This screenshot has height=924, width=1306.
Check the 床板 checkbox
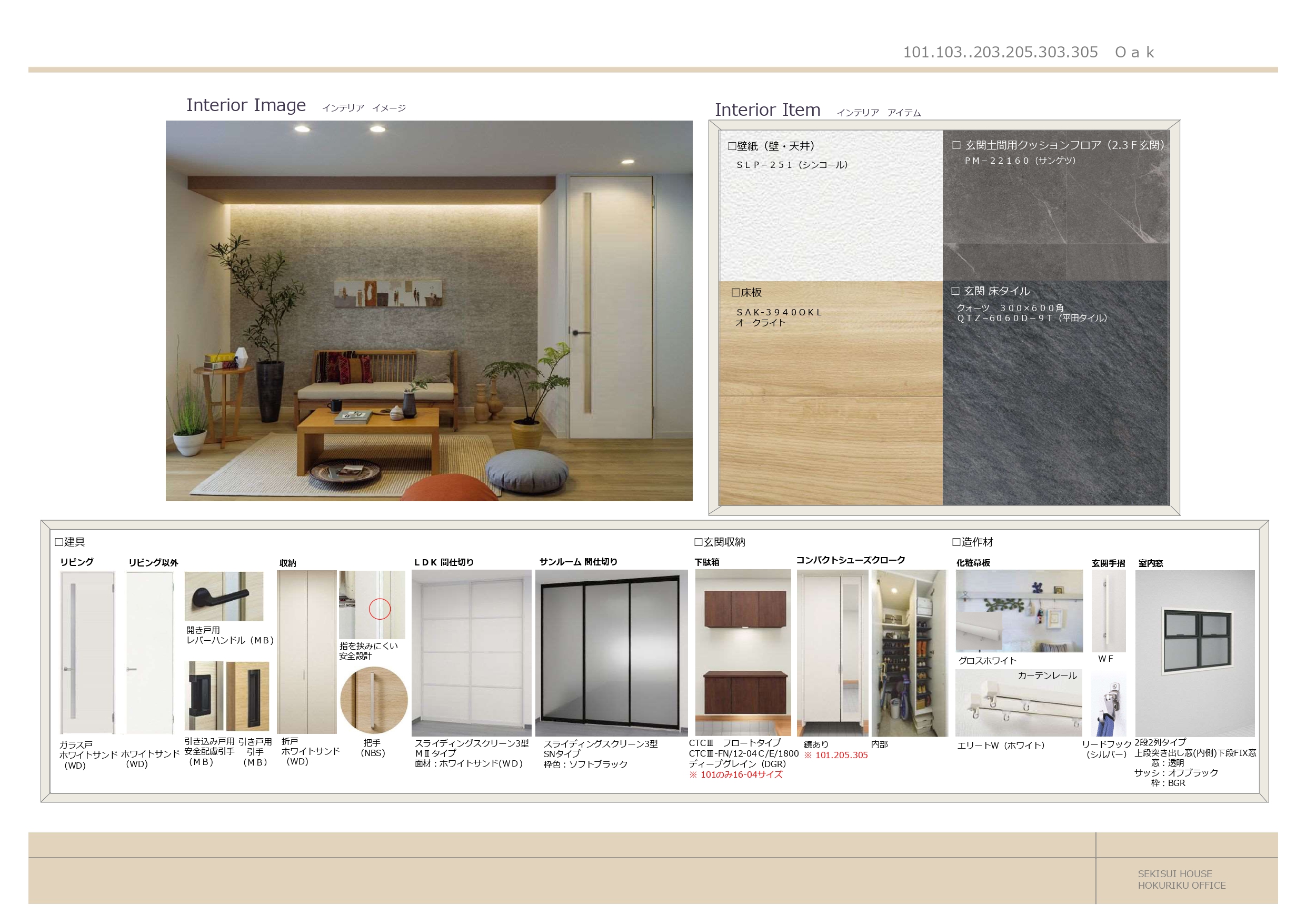point(735,292)
